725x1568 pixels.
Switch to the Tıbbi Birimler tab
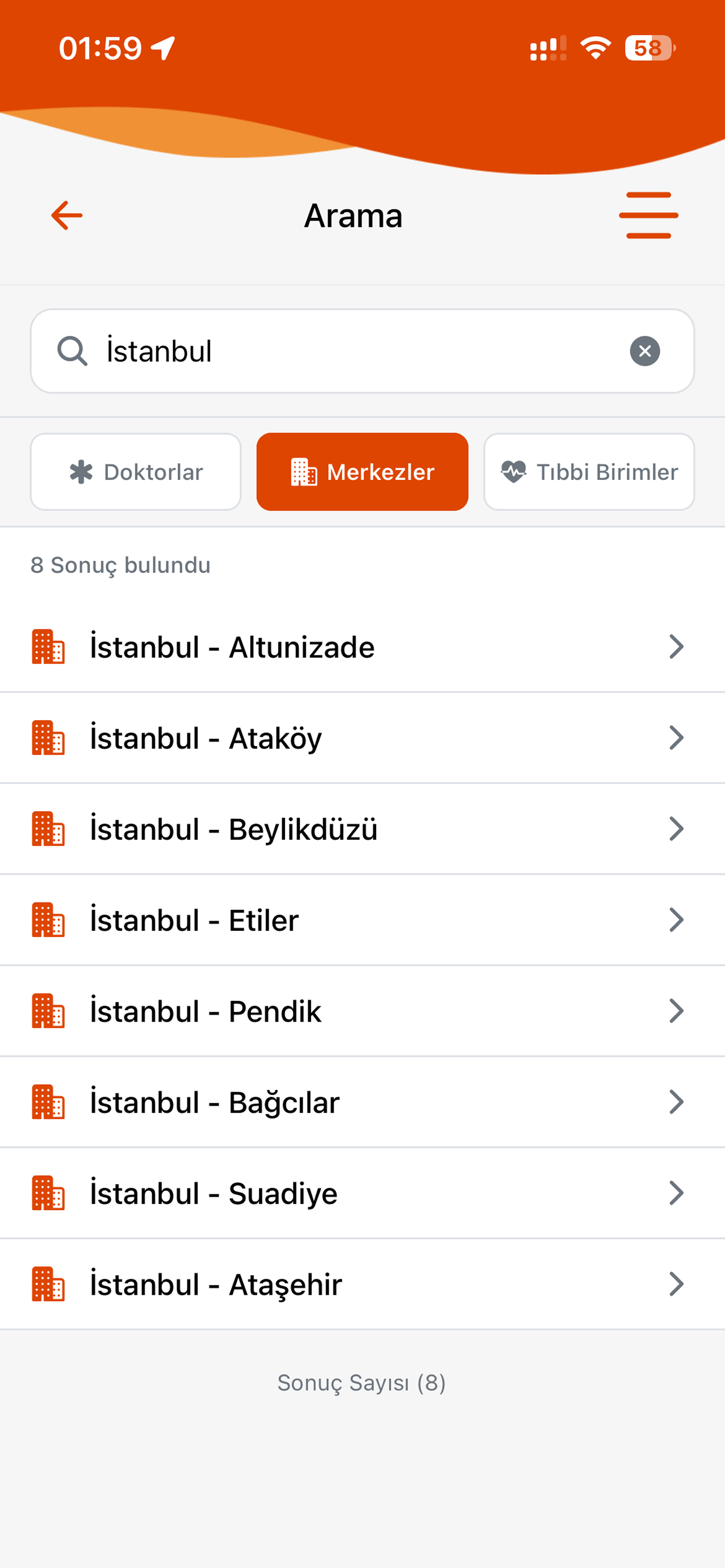[589, 472]
